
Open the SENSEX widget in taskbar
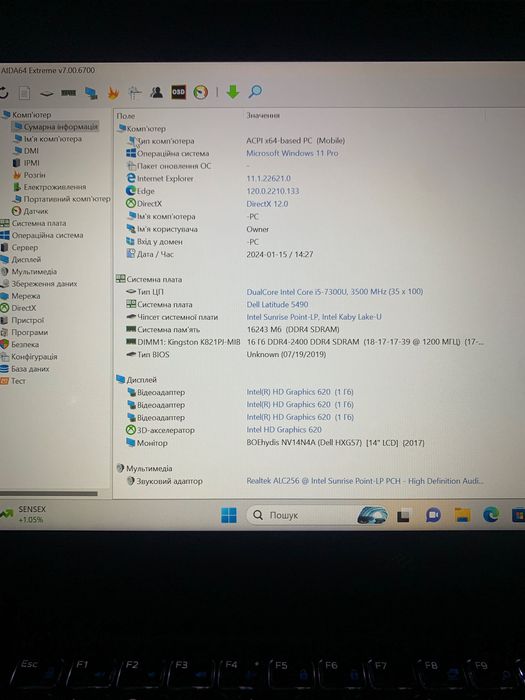click(x=23, y=514)
